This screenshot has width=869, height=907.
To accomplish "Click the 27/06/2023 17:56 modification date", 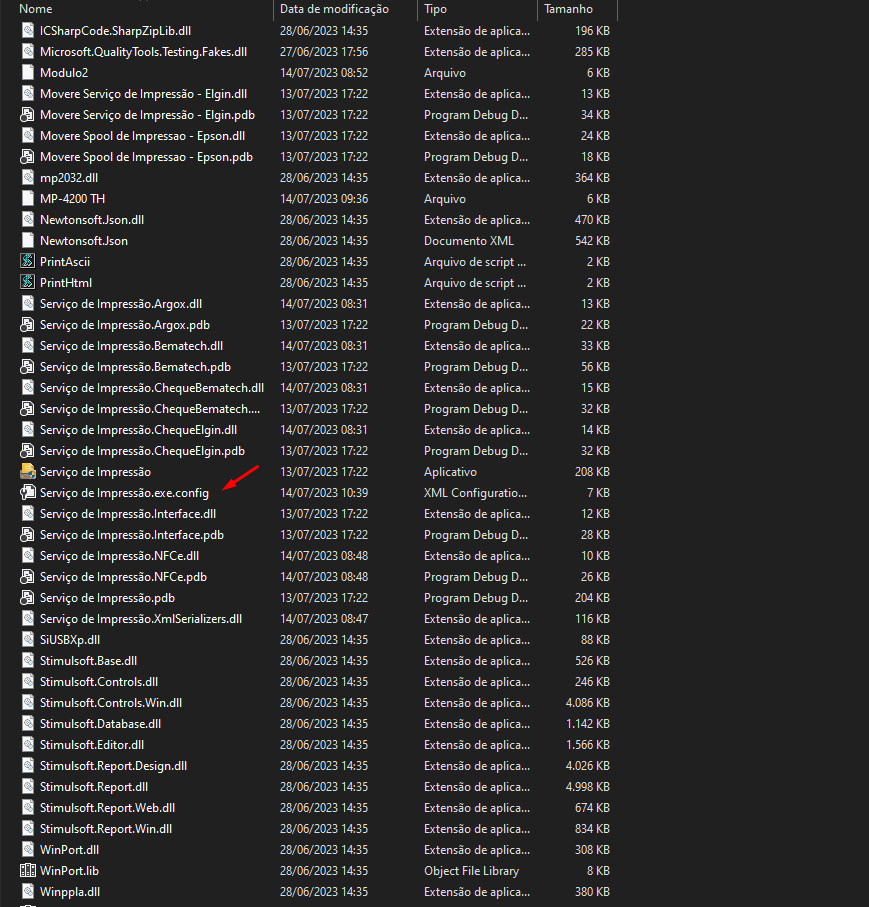I will [x=324, y=51].
